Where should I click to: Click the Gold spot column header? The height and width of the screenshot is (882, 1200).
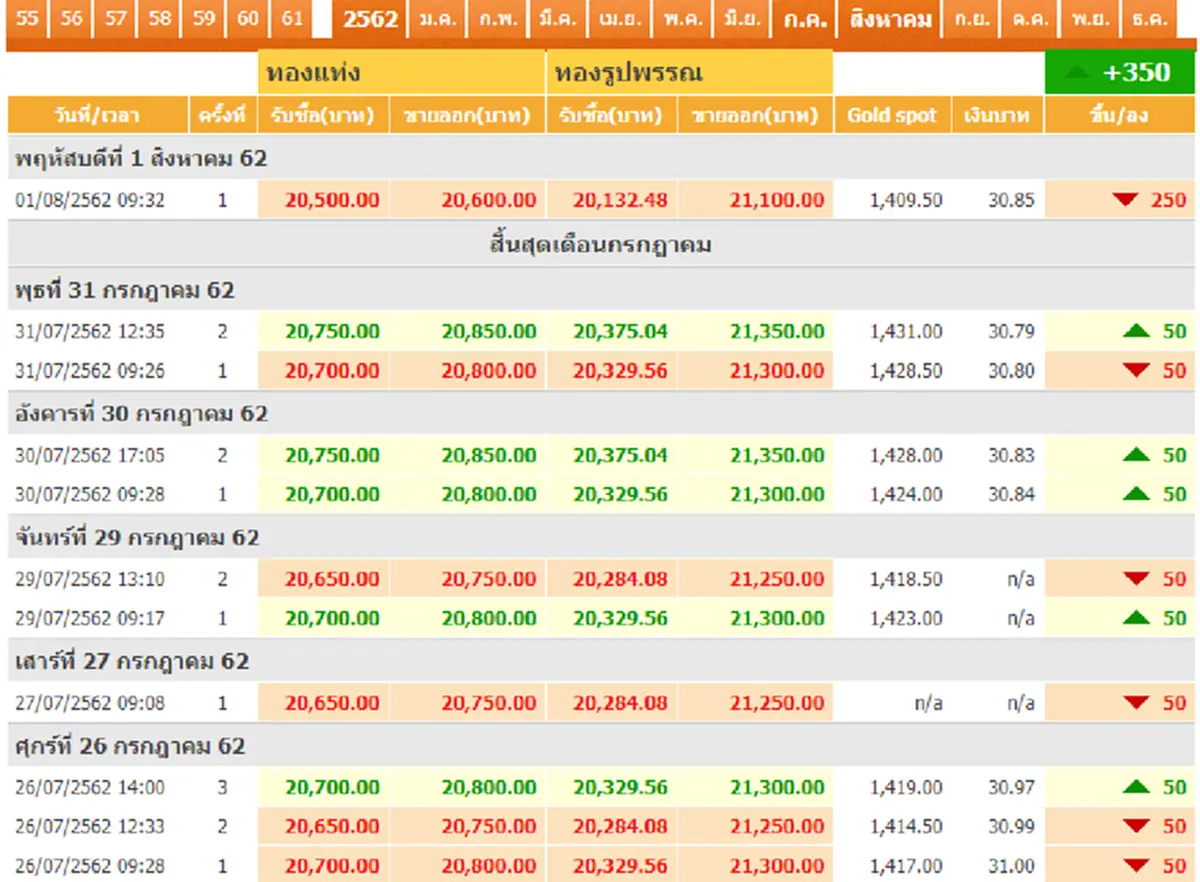coord(892,115)
